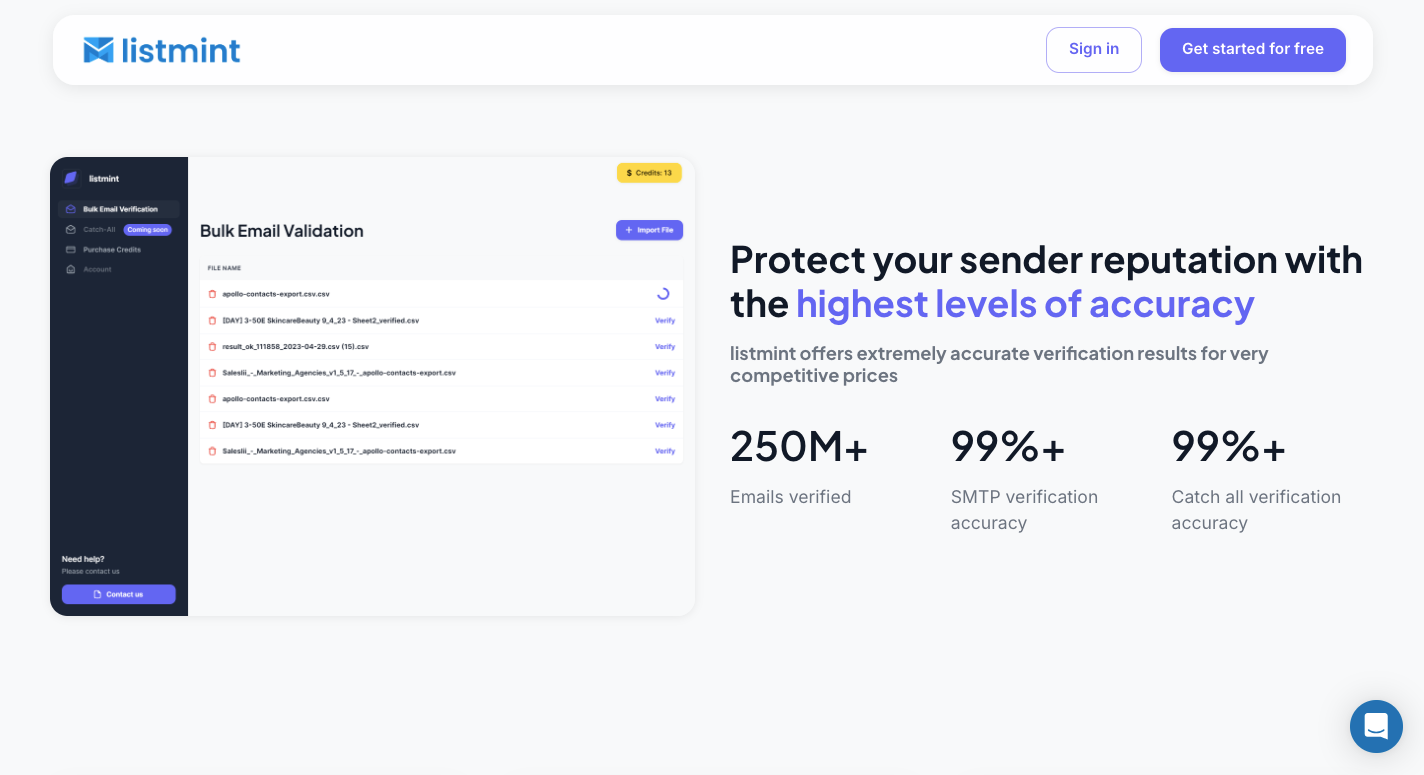Click the FILE NAME column header
Viewport: 1424px width, 775px height.
click(x=224, y=268)
